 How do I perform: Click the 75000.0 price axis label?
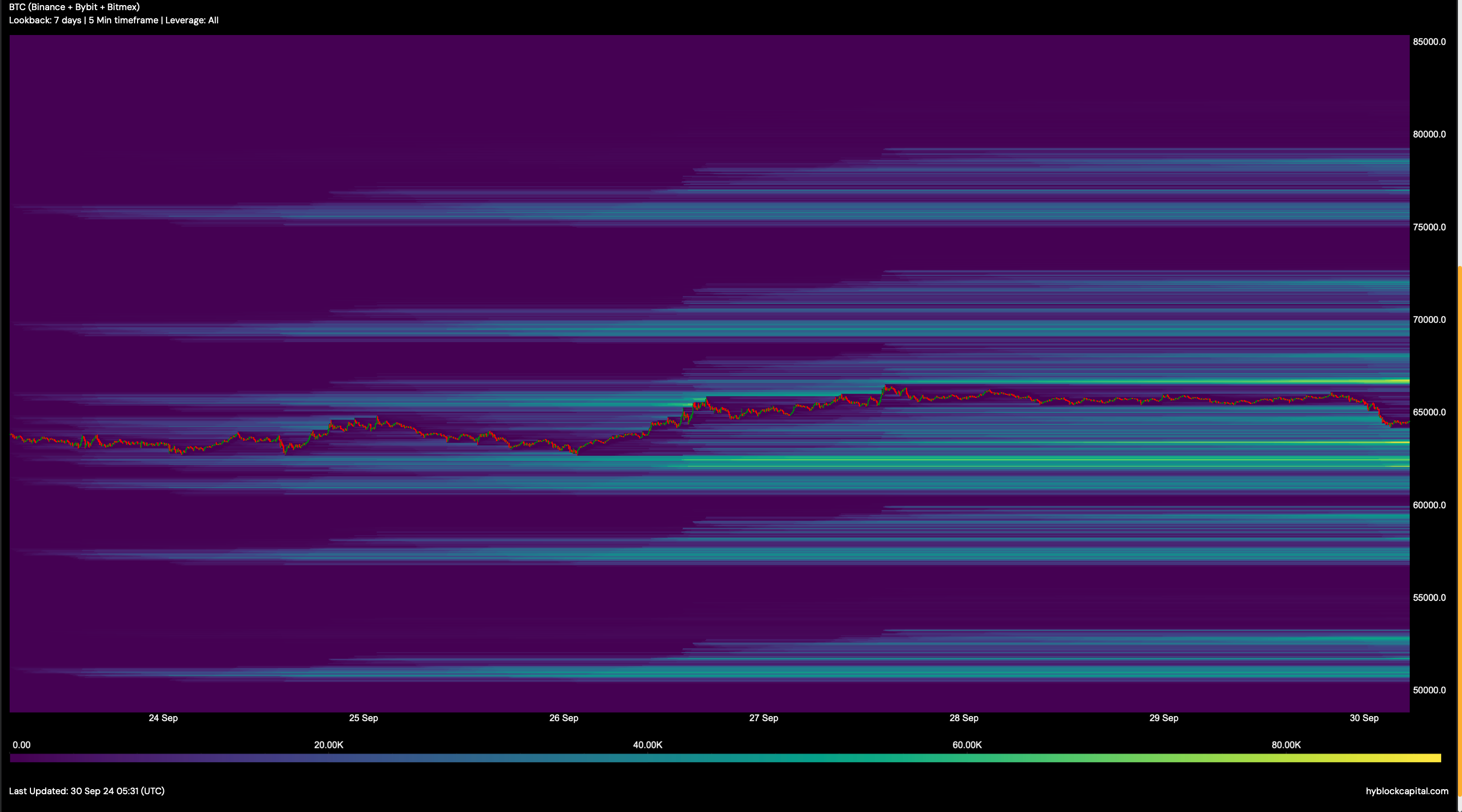(1429, 227)
